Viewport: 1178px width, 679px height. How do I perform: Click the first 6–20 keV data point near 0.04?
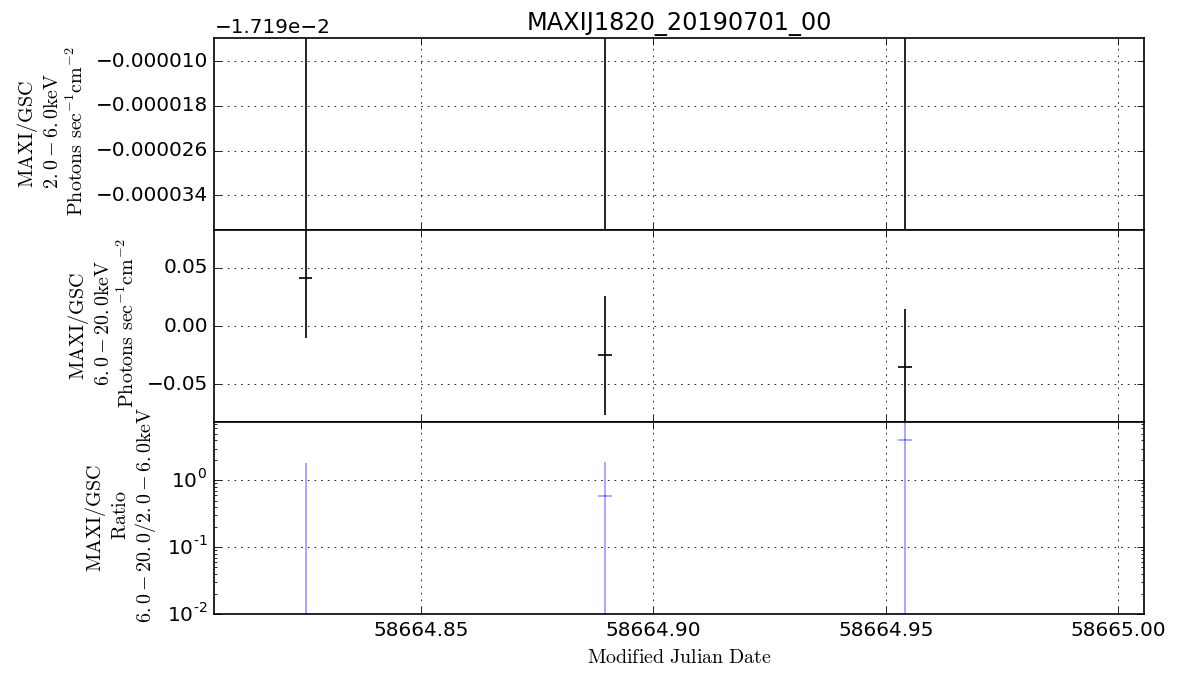306,278
